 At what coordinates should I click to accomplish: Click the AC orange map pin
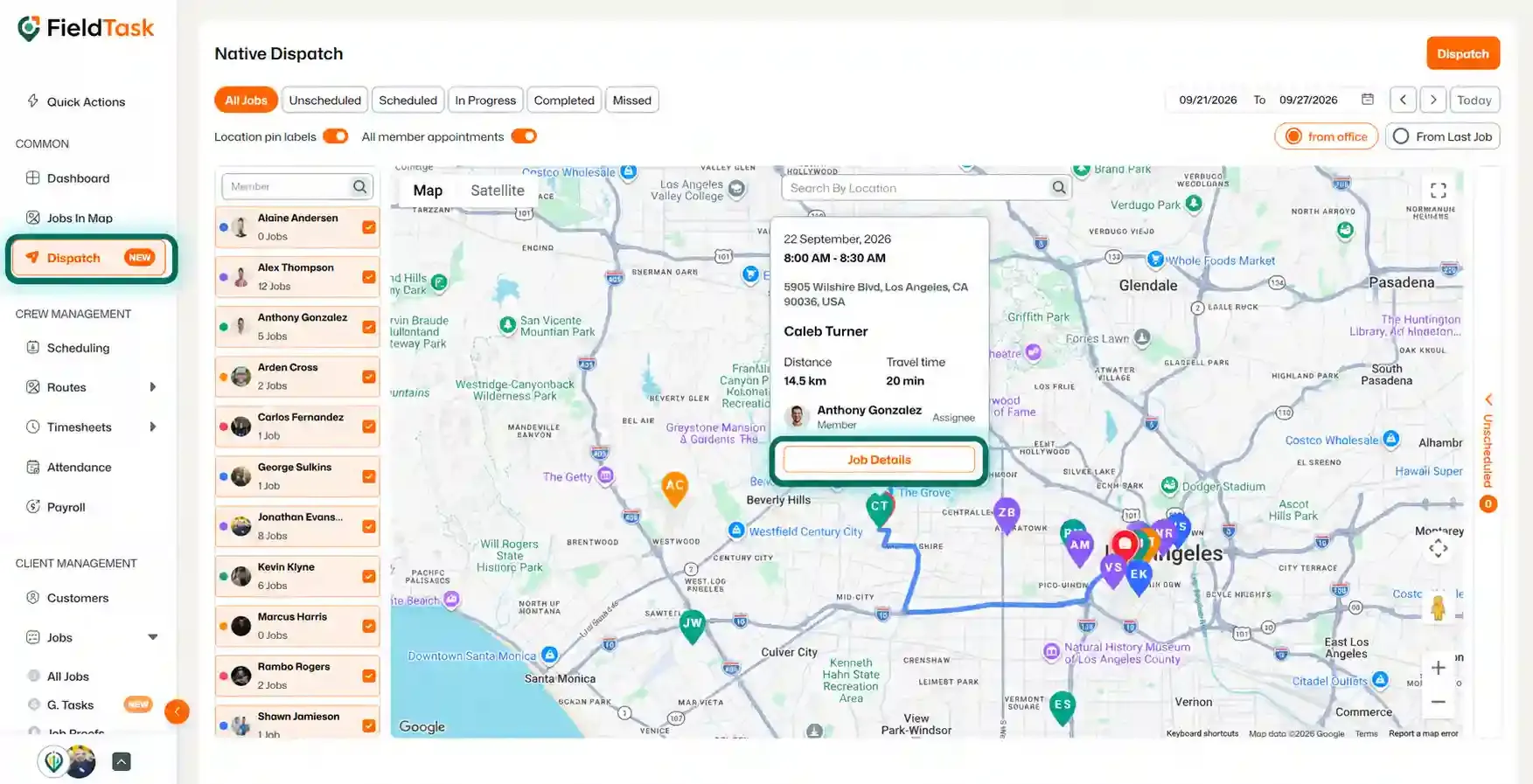pyautogui.click(x=674, y=489)
